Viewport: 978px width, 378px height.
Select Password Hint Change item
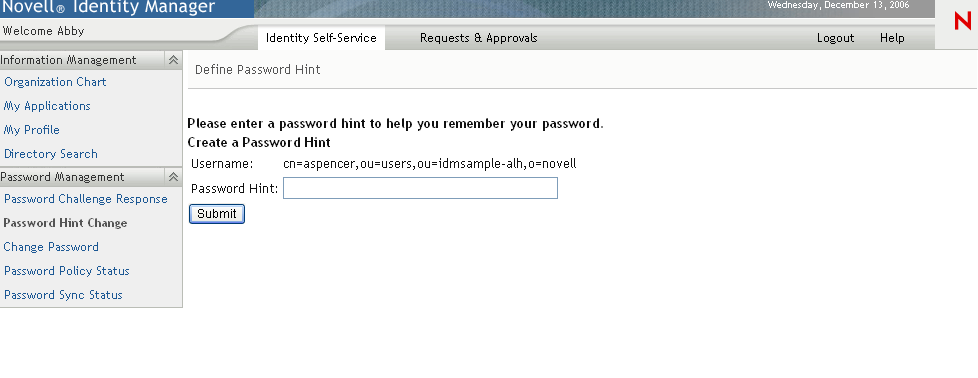click(x=65, y=223)
